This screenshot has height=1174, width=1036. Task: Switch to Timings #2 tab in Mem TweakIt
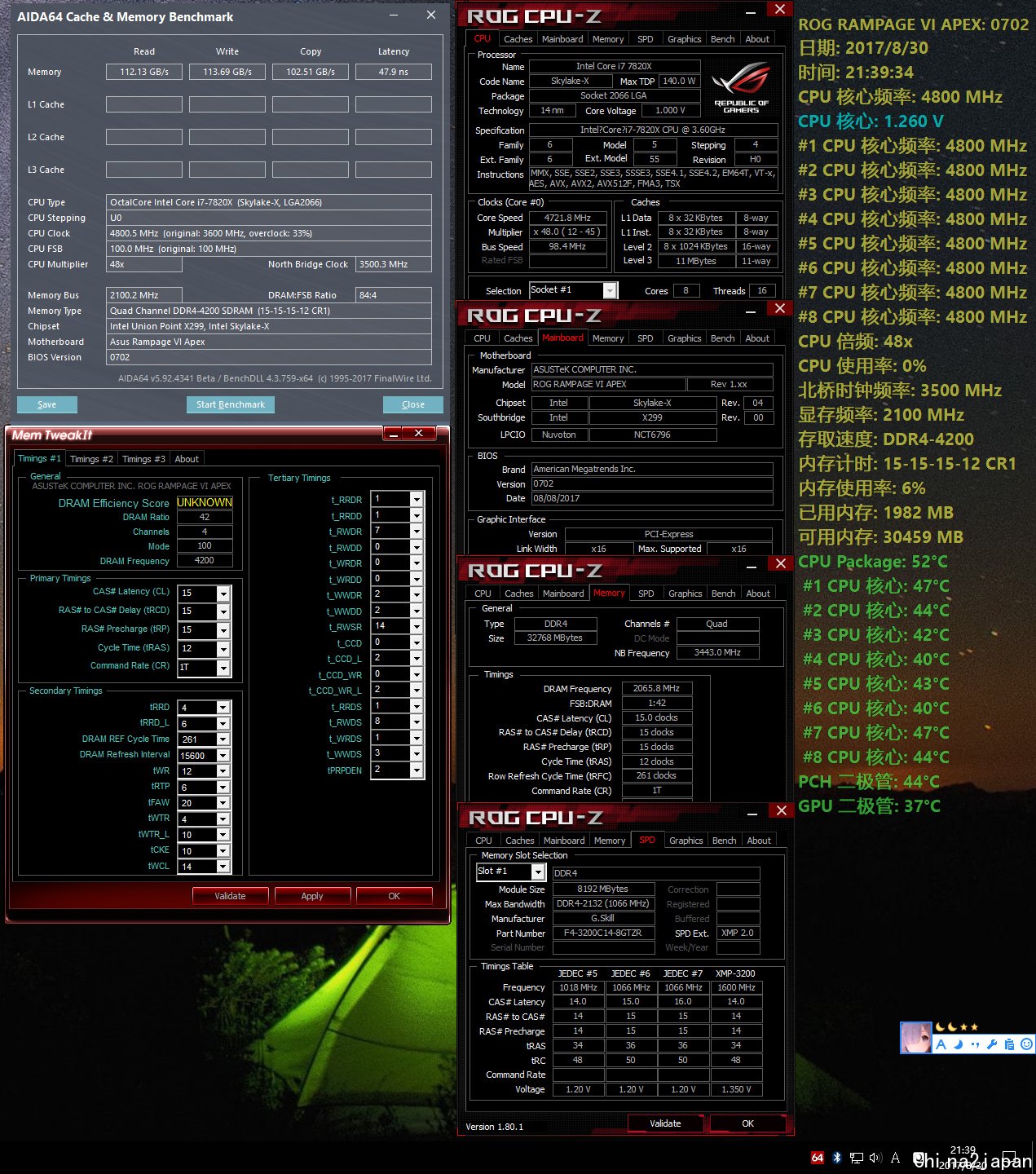coord(91,459)
